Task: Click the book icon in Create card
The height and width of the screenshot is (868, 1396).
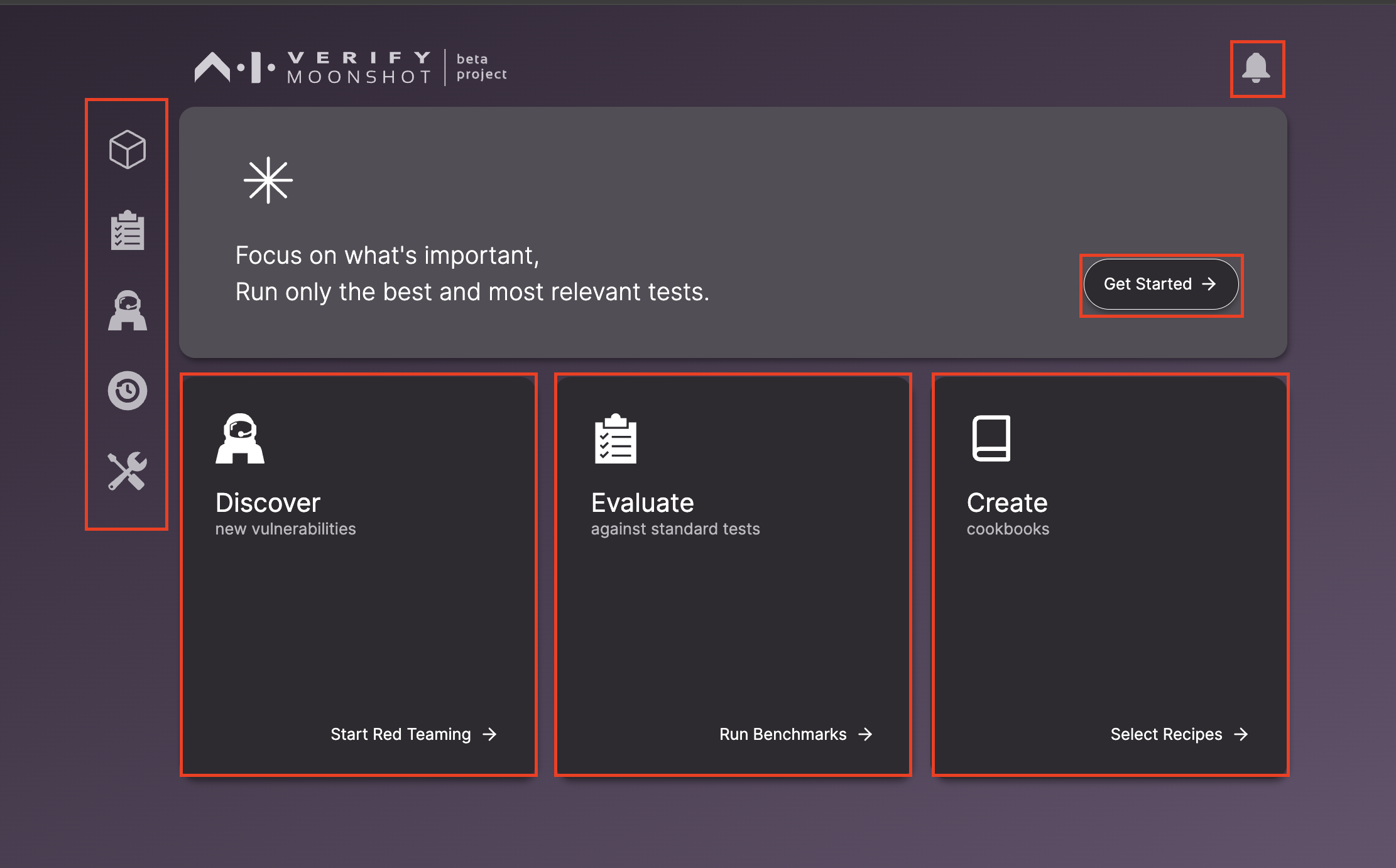Action: (x=991, y=438)
